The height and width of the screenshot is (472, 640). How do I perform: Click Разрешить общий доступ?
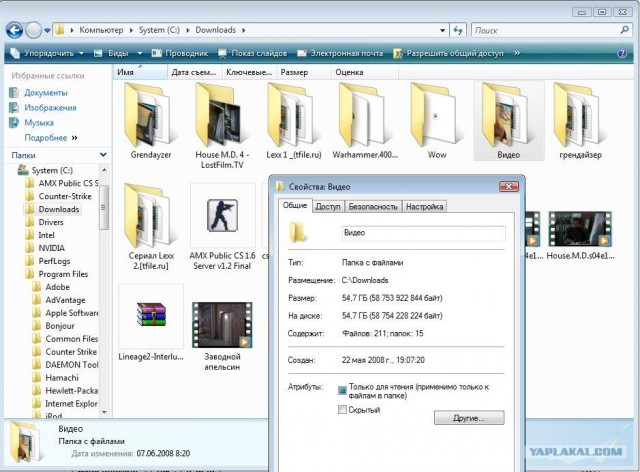click(x=449, y=53)
